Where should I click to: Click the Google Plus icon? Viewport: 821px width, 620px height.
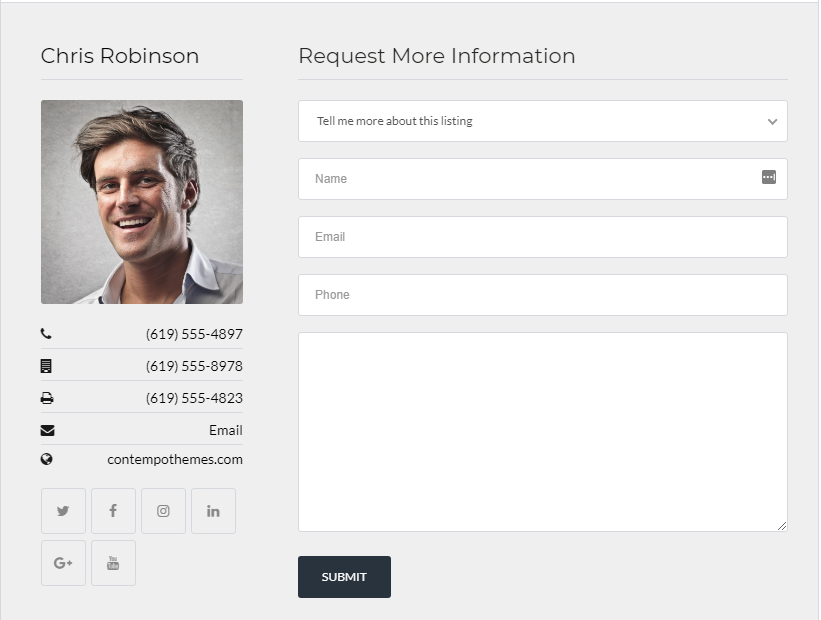pos(63,563)
